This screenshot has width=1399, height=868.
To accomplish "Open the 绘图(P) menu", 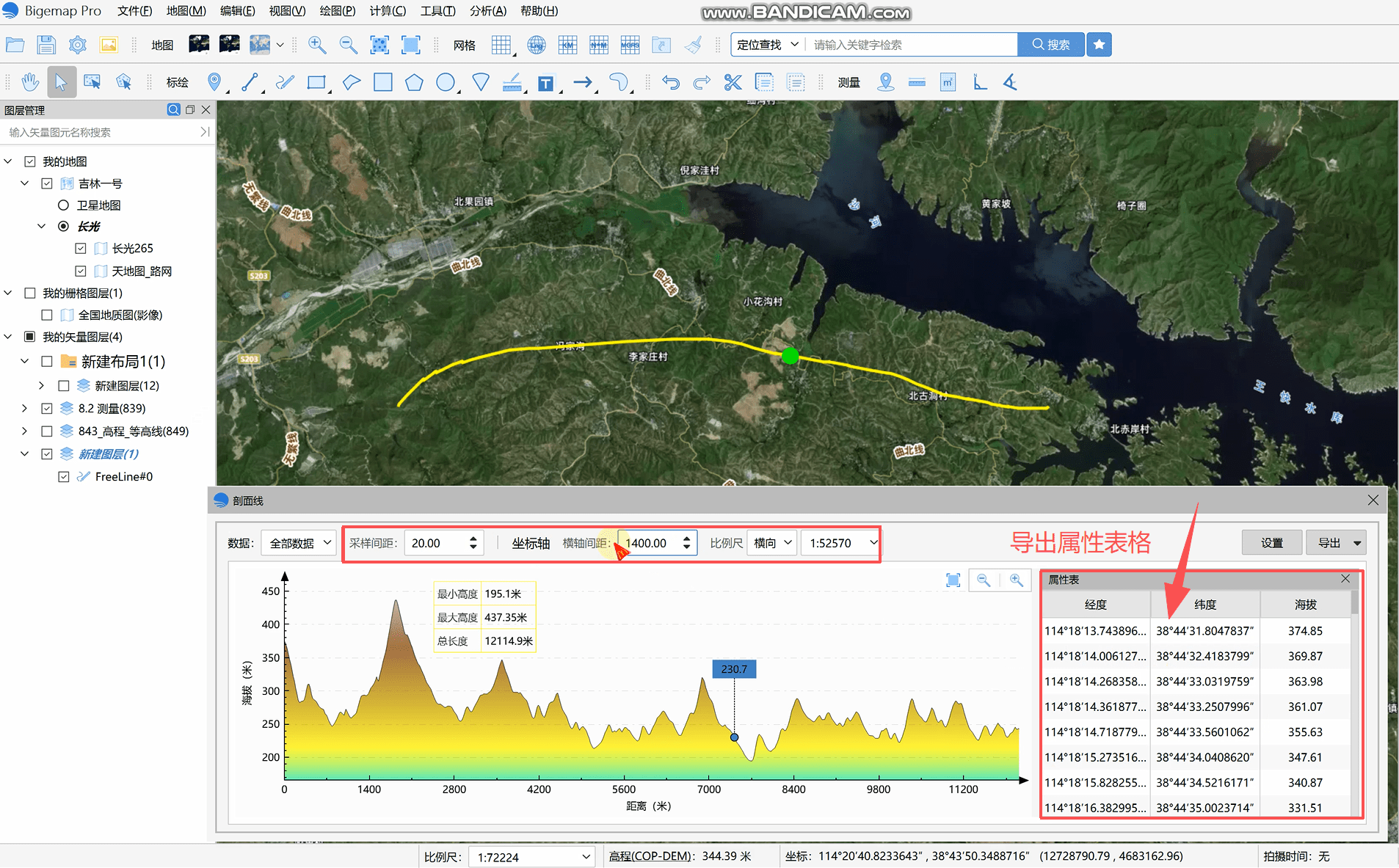I will coord(337,11).
